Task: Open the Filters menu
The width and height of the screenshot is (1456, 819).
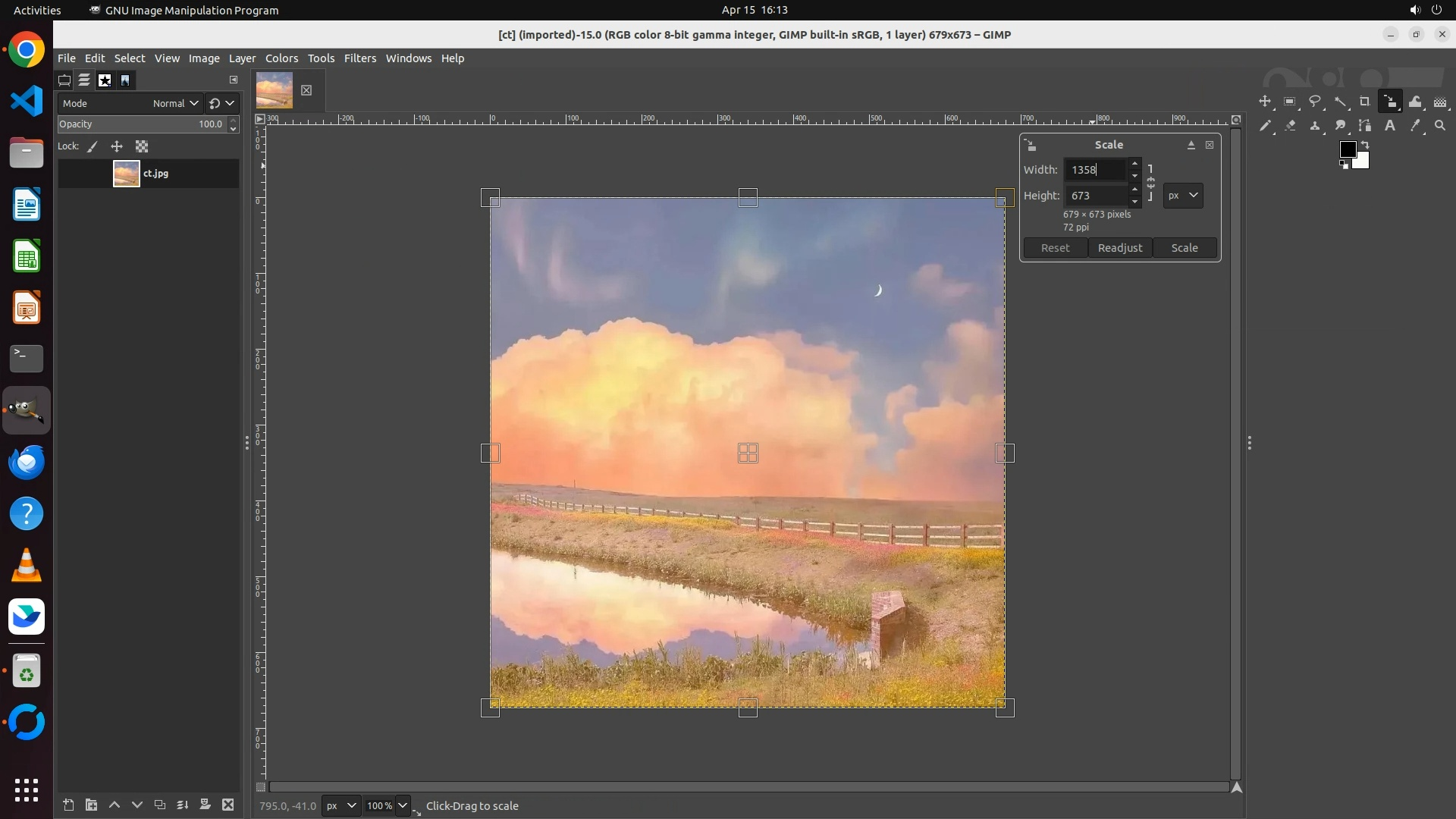Action: pyautogui.click(x=359, y=58)
